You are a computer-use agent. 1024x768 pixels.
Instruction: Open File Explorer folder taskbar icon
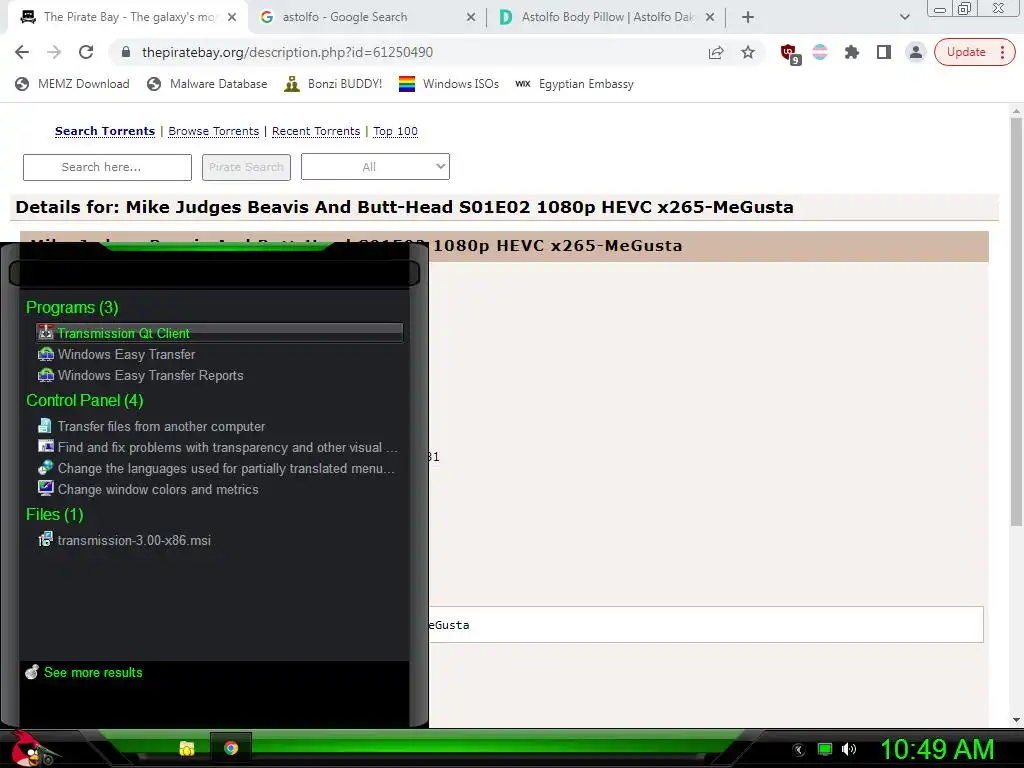tap(187, 748)
